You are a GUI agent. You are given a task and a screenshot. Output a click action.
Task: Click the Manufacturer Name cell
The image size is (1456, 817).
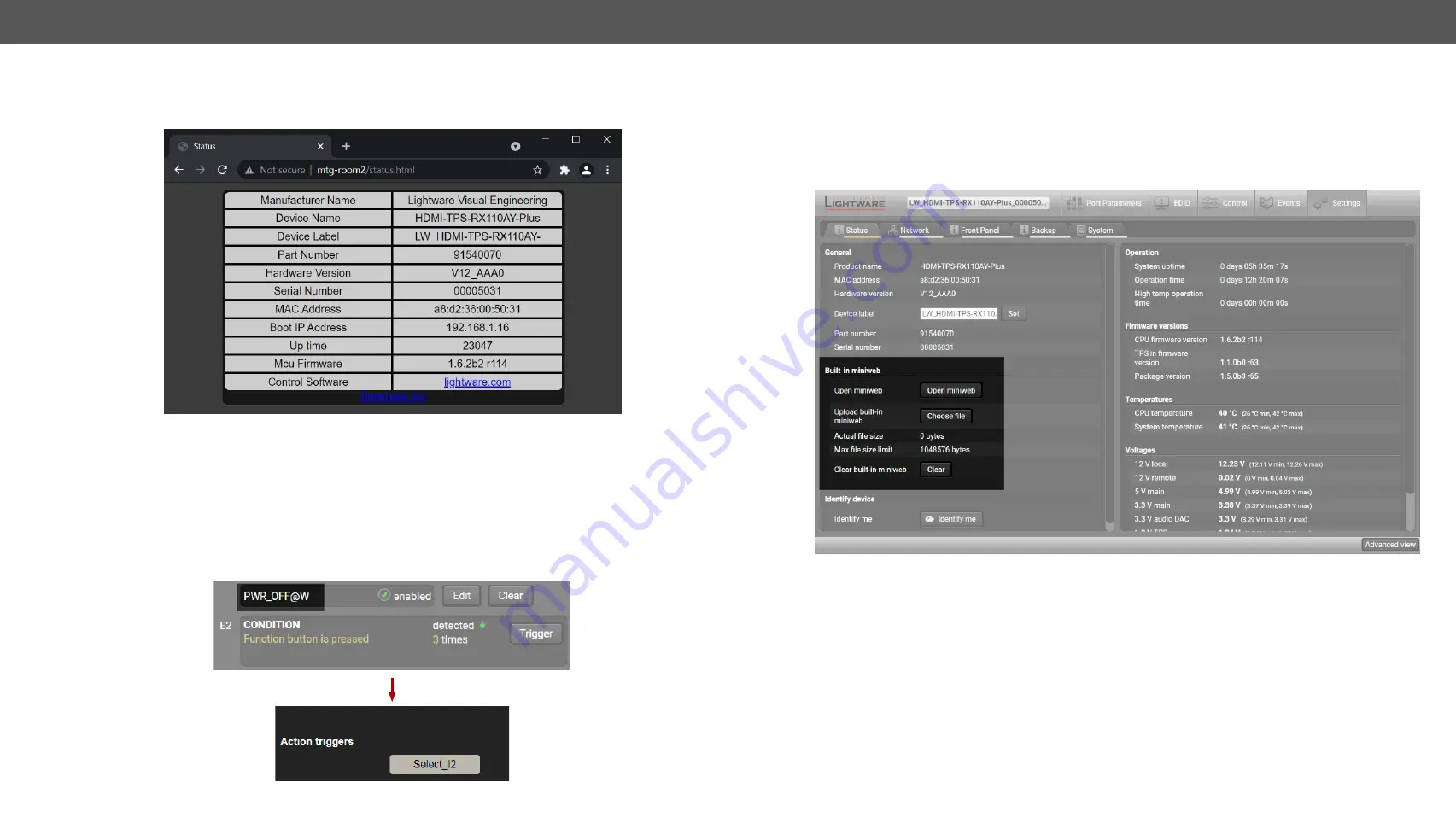[x=307, y=201]
